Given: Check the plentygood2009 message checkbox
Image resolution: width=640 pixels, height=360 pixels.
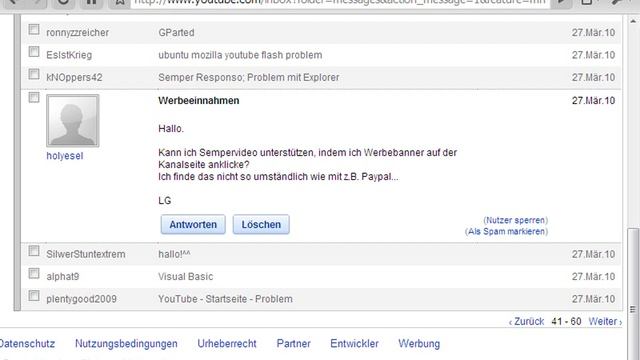Looking at the screenshot, I should [x=34, y=296].
